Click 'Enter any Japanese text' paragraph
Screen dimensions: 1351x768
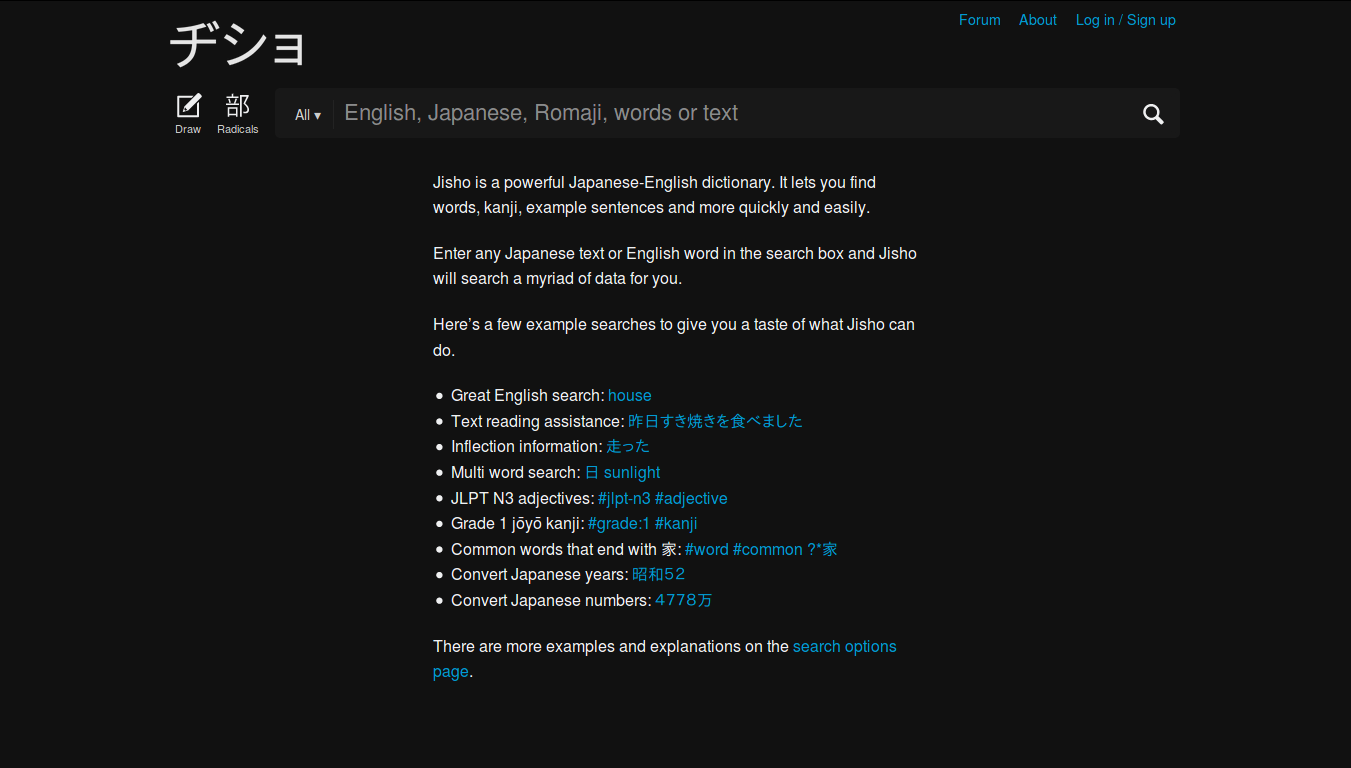tap(675, 266)
